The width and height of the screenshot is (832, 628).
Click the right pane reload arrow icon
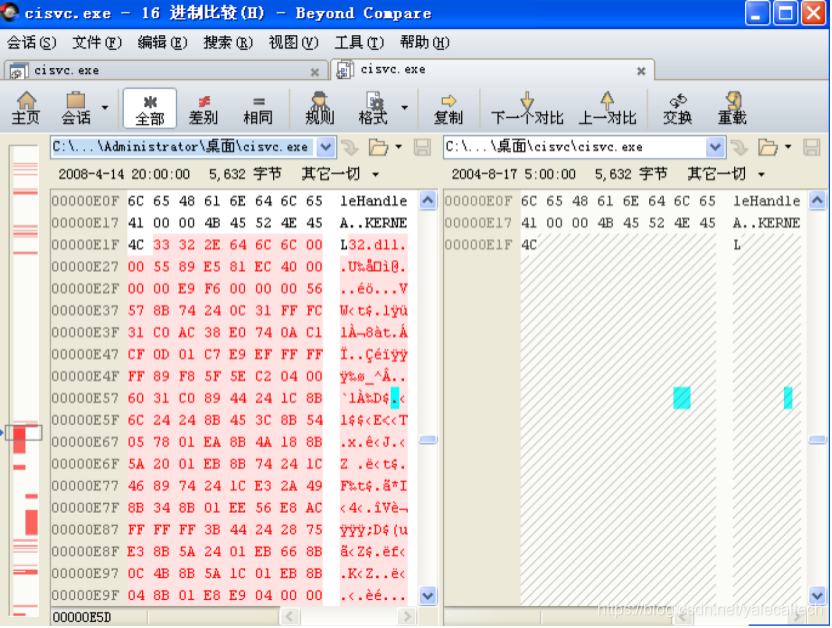pos(740,147)
